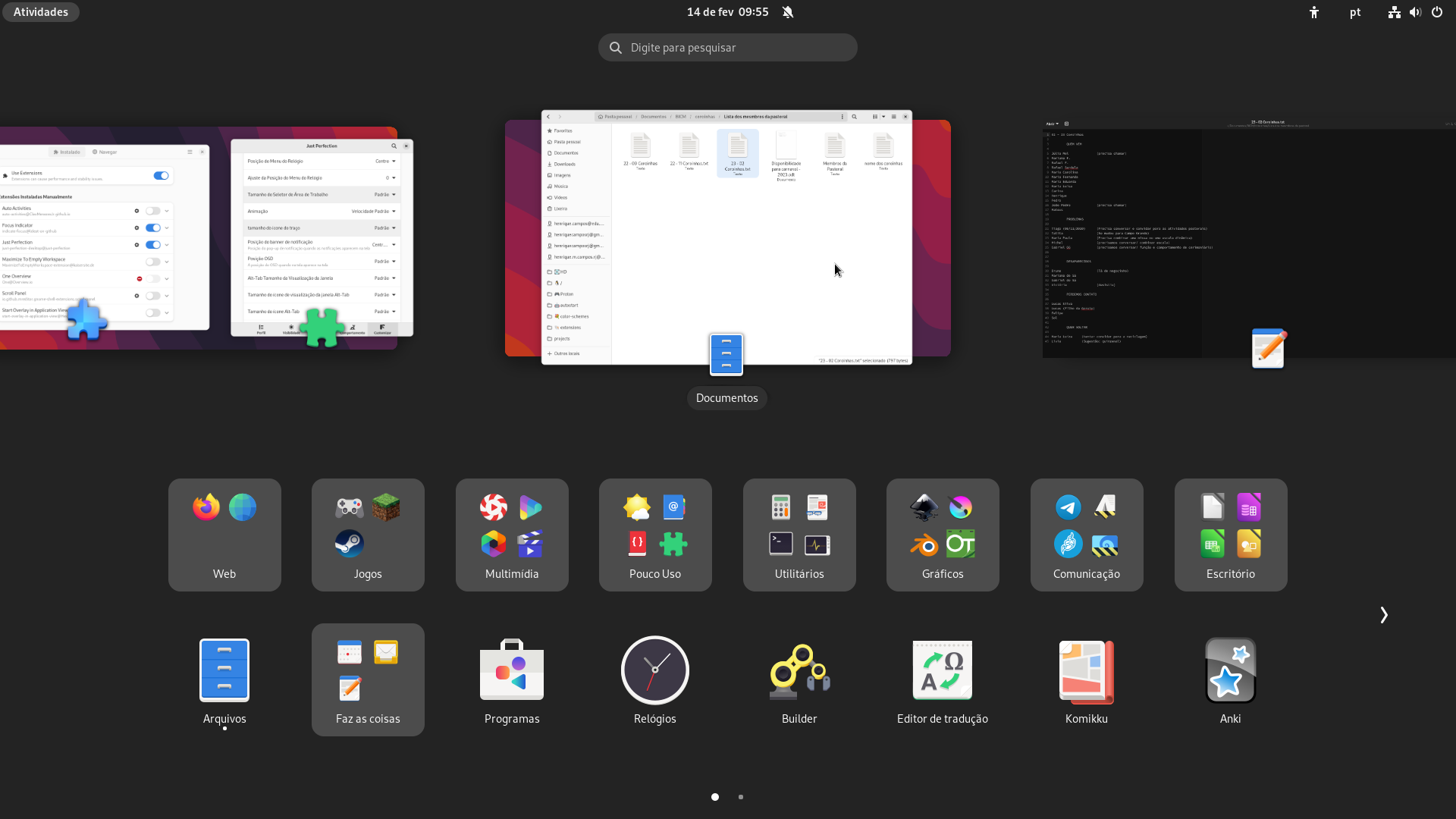Viewport: 1456px width, 819px height.
Task: Open GNOME Builder app
Action: pyautogui.click(x=799, y=671)
